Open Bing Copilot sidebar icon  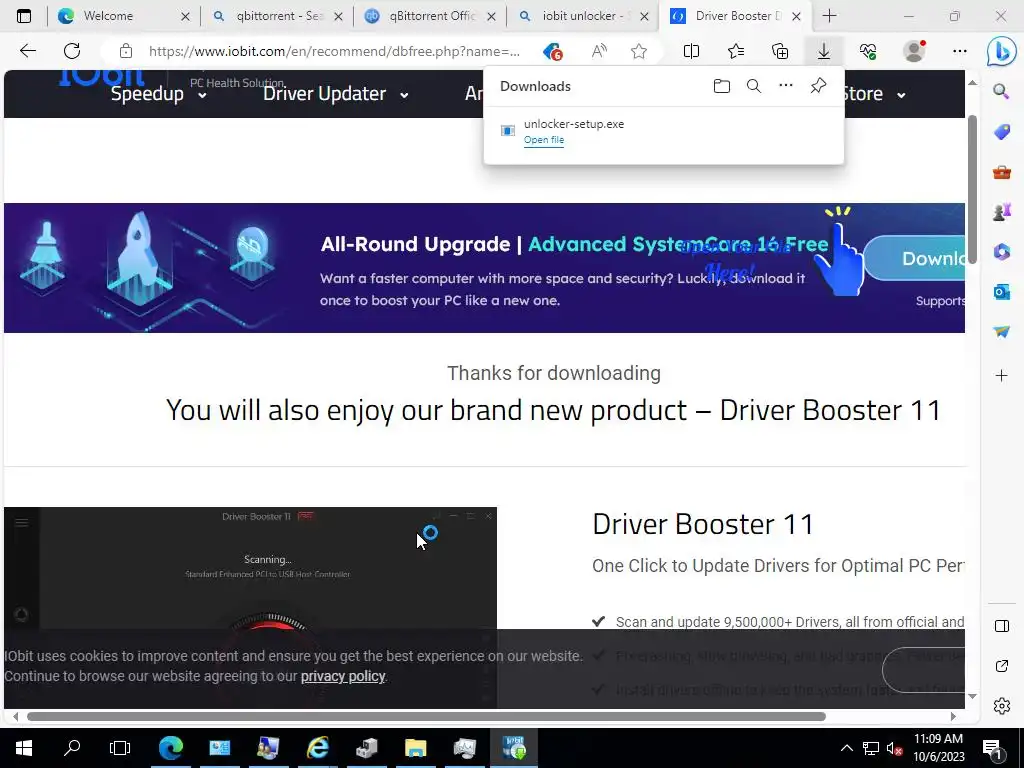[1001, 52]
